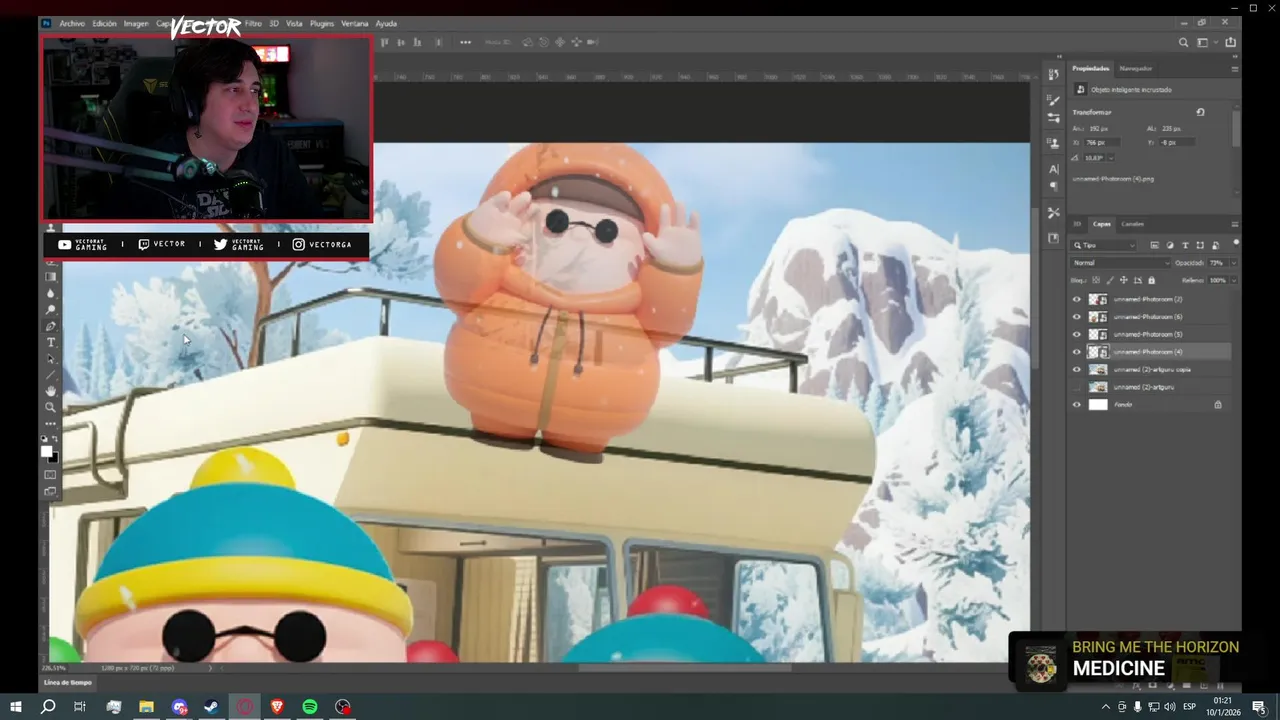
Task: Hide the unnamed (2)-artguru copia layer
Action: click(x=1077, y=369)
